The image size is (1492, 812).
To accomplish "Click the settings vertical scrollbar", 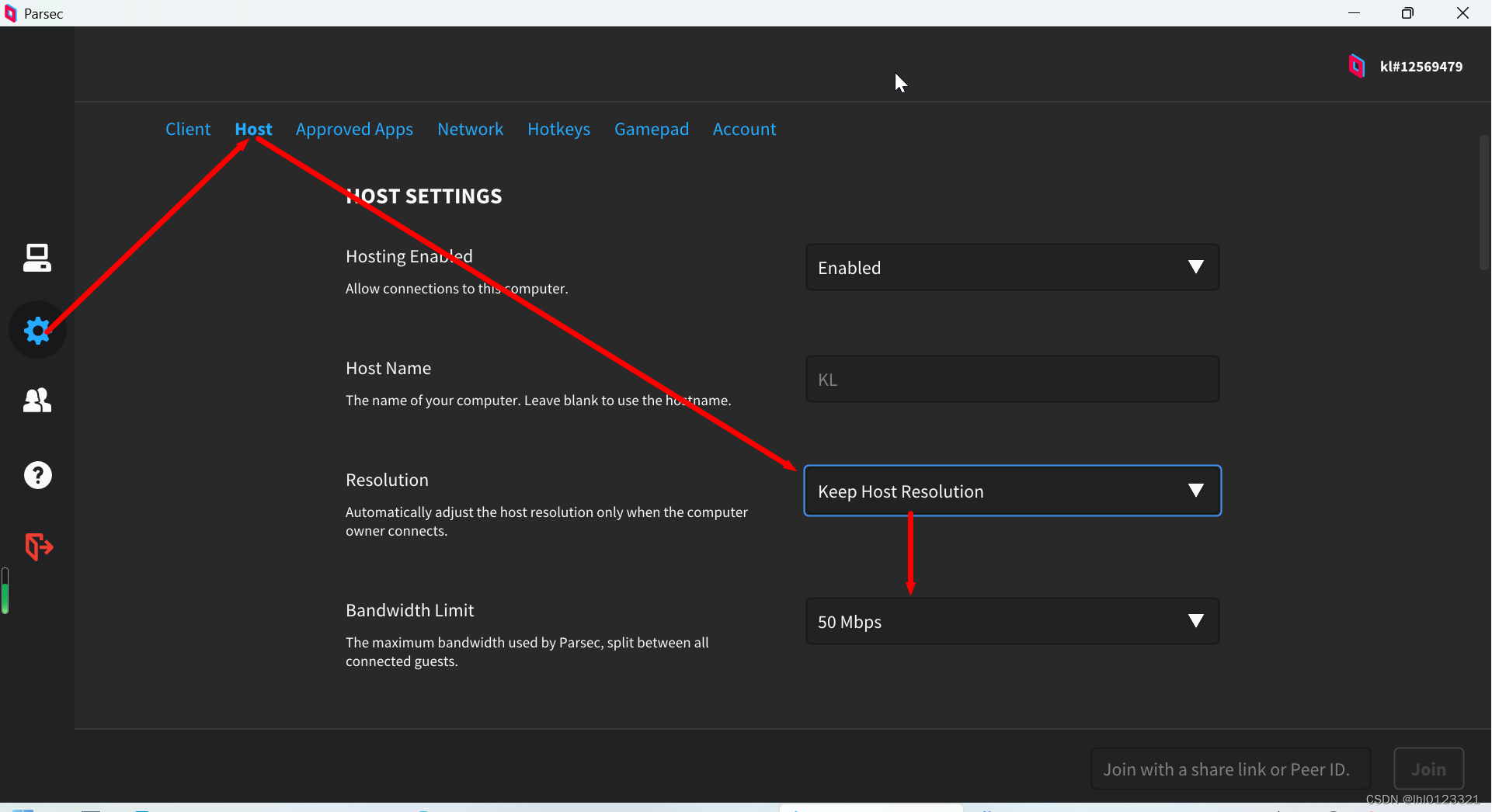I will (x=1483, y=202).
